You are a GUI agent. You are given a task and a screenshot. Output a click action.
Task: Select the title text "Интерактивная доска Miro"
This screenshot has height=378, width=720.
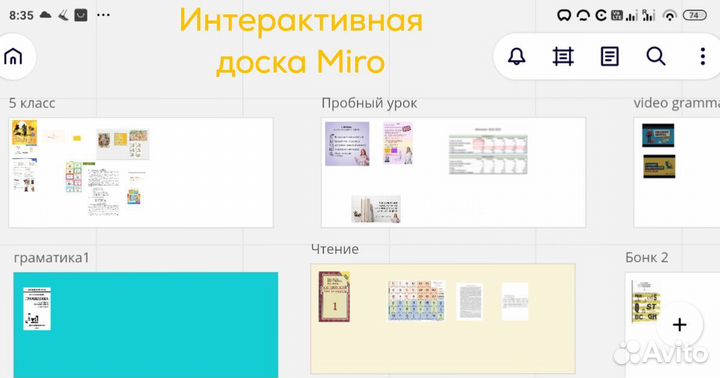pyautogui.click(x=301, y=40)
